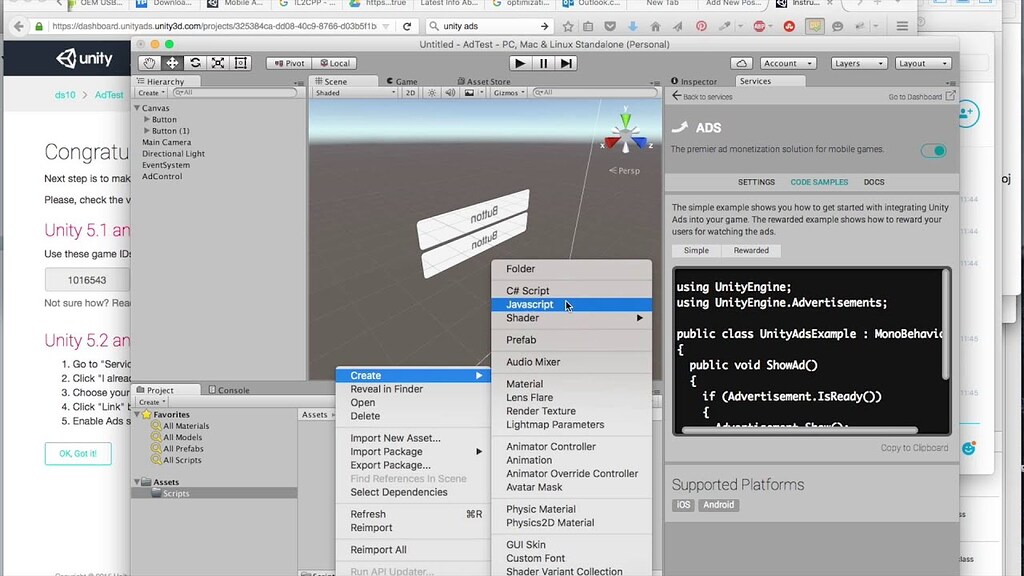Open the Gizmos dropdown
The width and height of the screenshot is (1024, 576).
click(508, 92)
